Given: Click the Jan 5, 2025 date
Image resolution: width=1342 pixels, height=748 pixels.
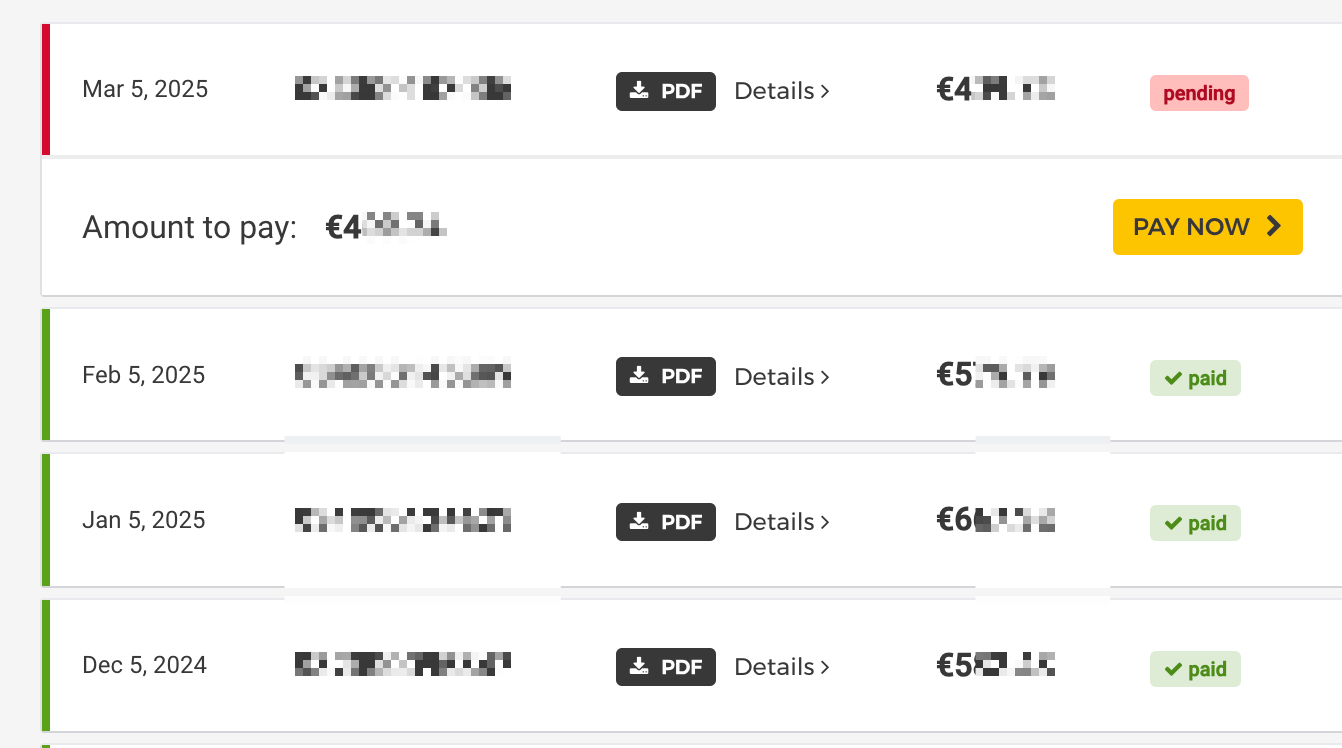Looking at the screenshot, I should pyautogui.click(x=143, y=520).
